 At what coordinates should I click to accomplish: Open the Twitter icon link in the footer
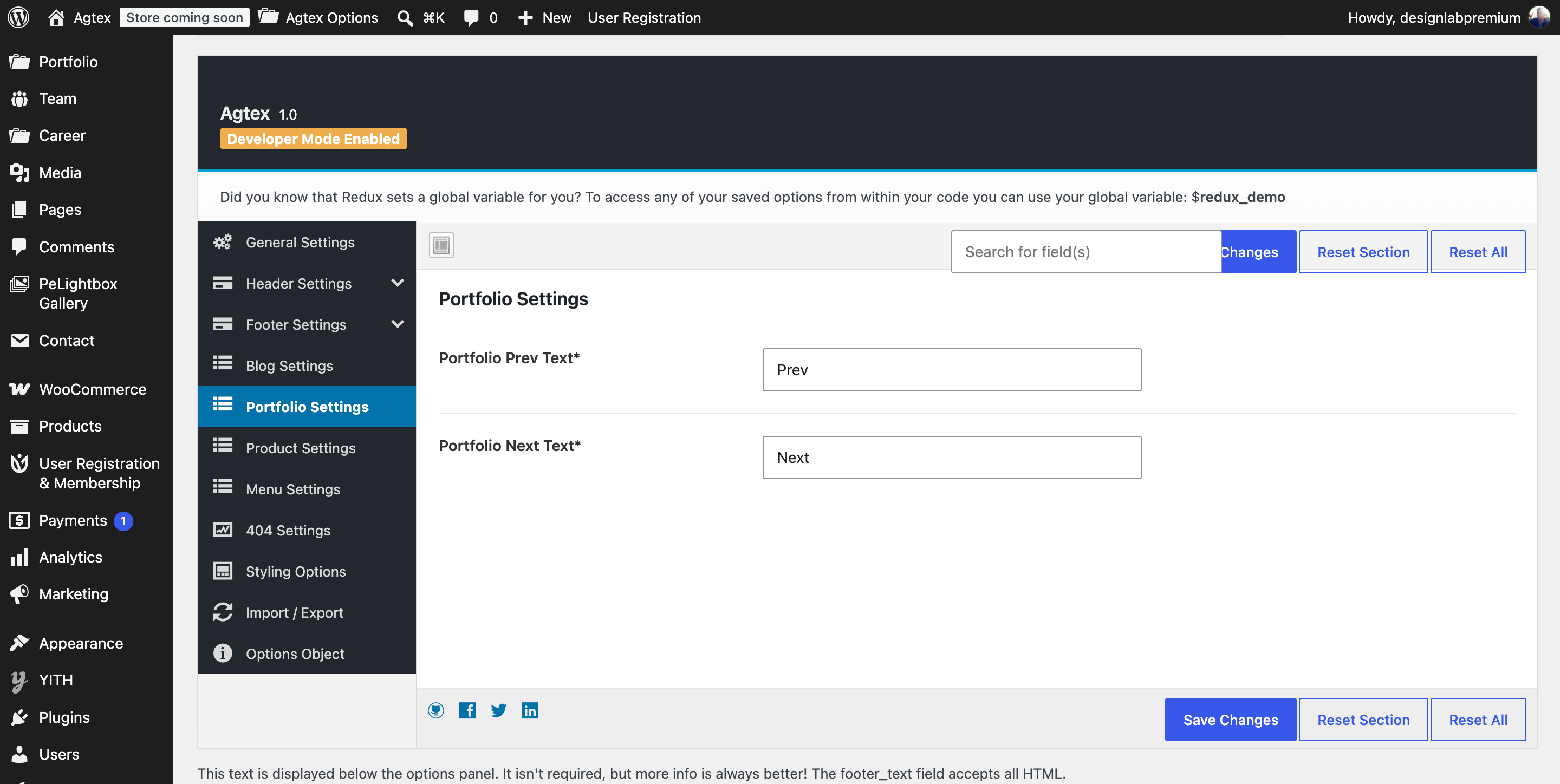pyautogui.click(x=498, y=710)
